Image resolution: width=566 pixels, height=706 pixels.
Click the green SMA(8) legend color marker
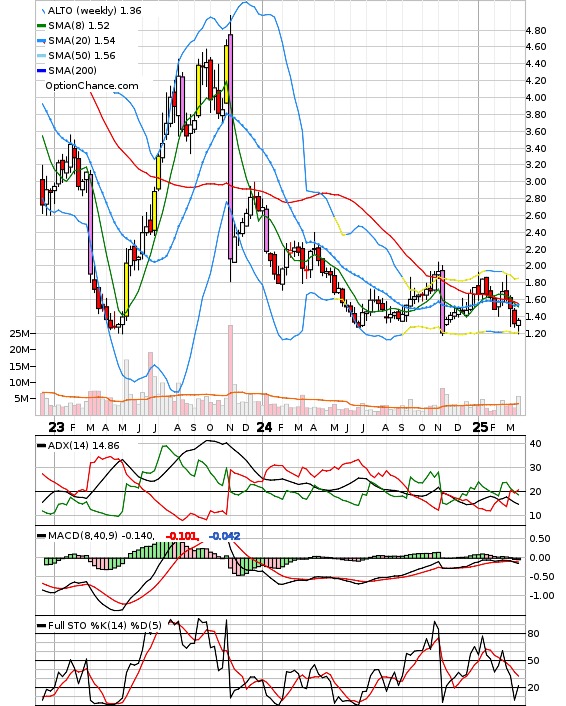pyautogui.click(x=41, y=26)
